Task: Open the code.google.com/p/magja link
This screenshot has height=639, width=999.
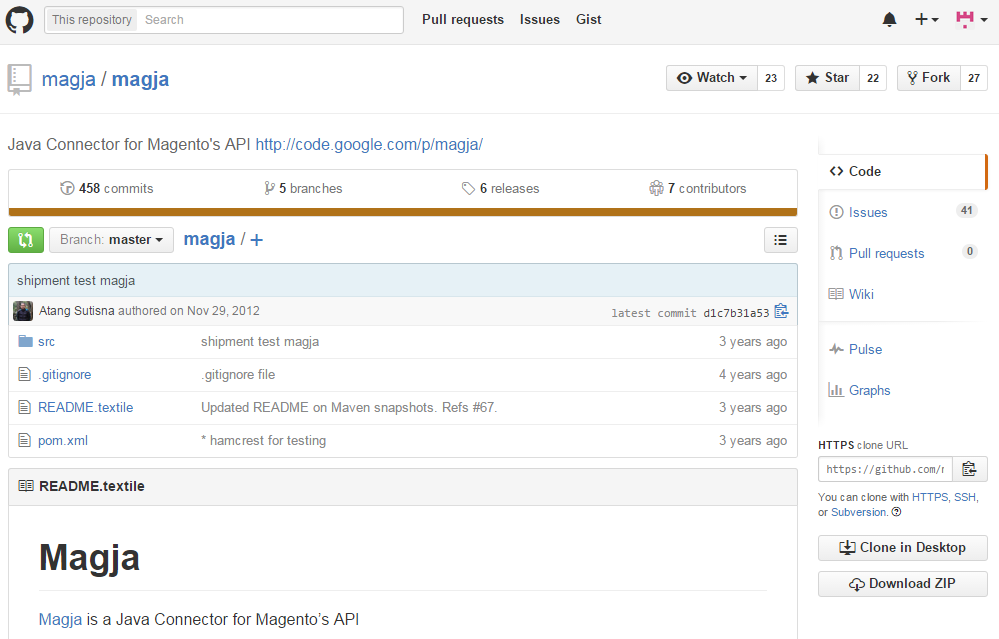Action: 369,145
